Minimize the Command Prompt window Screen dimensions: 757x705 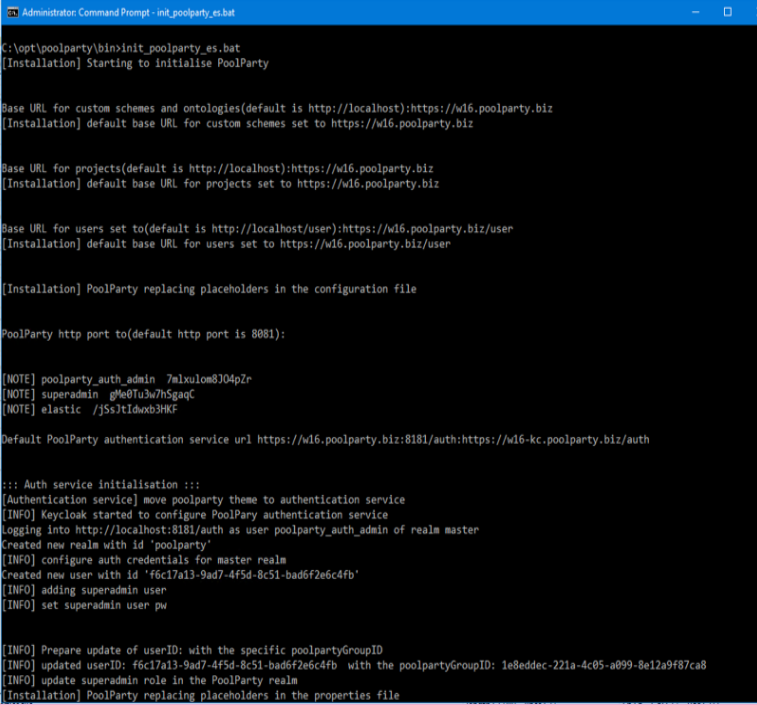(x=696, y=12)
